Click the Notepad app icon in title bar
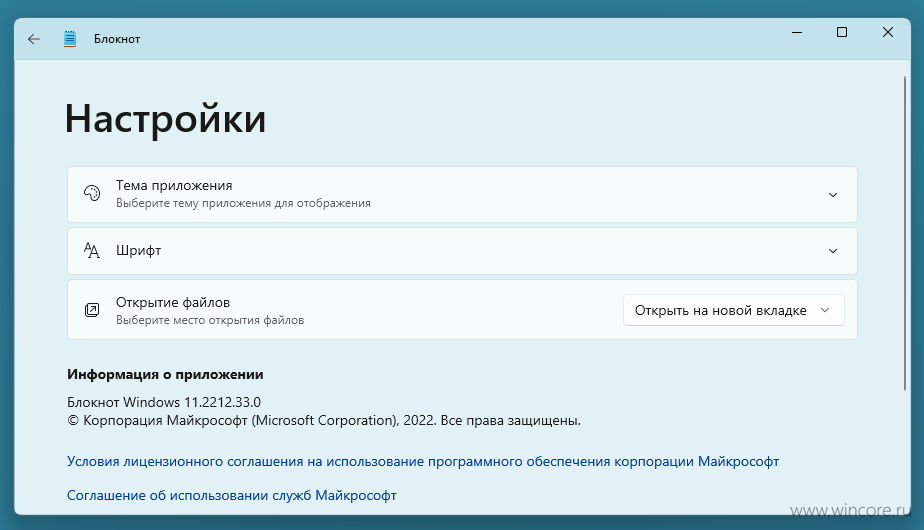The image size is (924, 530). (x=70, y=39)
